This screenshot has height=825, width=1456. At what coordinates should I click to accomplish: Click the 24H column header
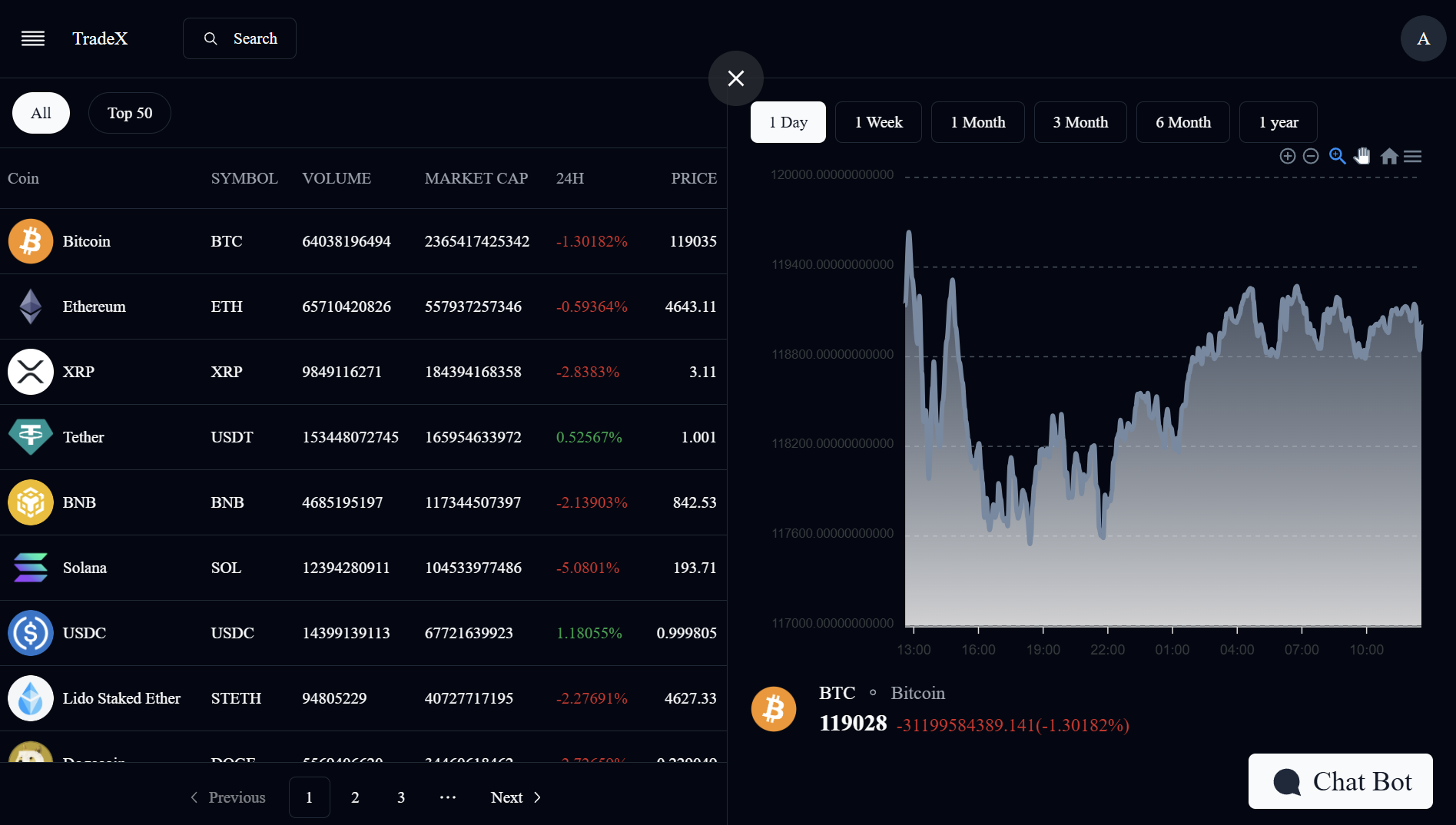point(570,178)
